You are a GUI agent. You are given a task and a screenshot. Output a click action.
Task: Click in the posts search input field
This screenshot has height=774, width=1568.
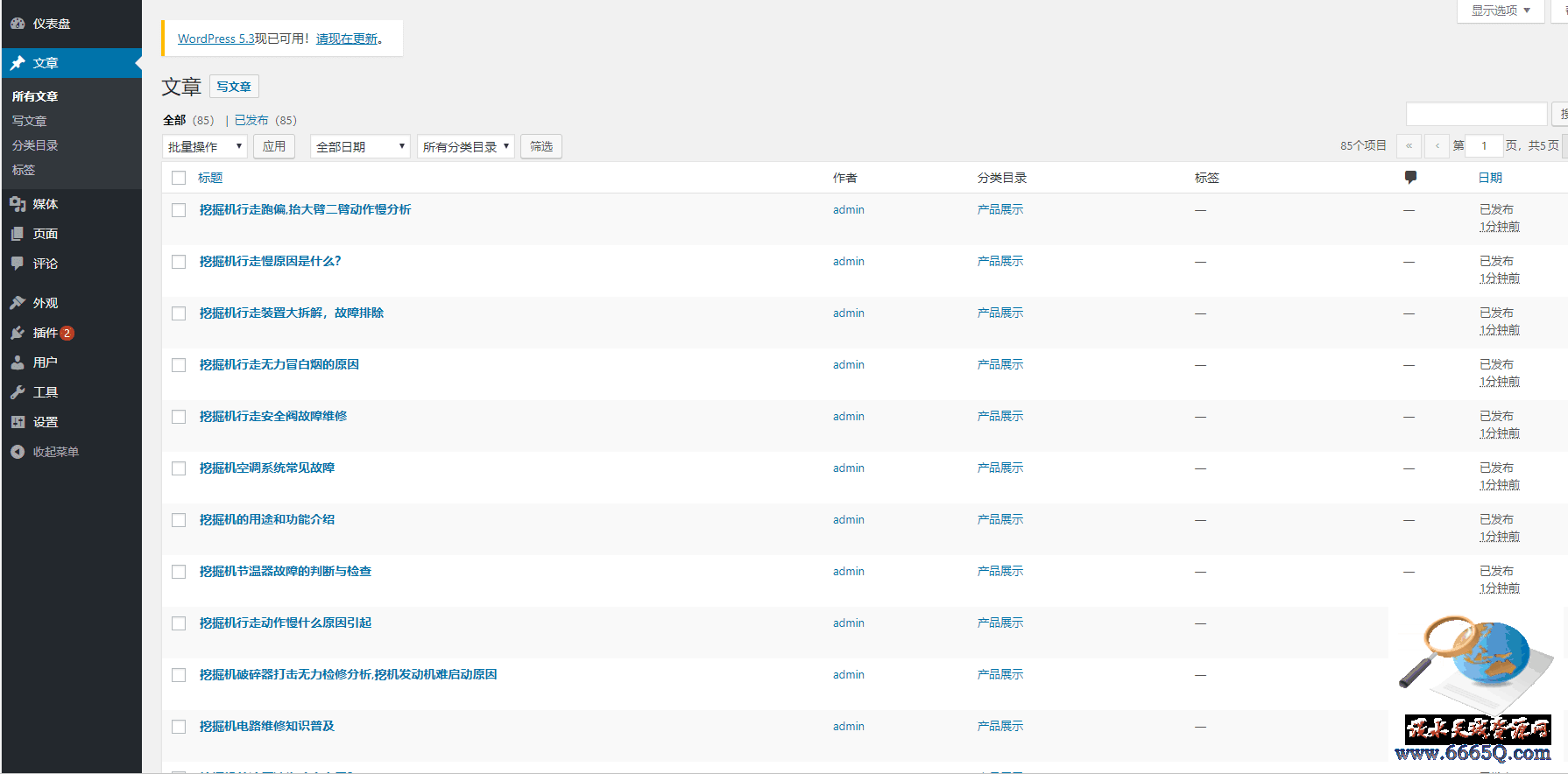coord(1476,114)
